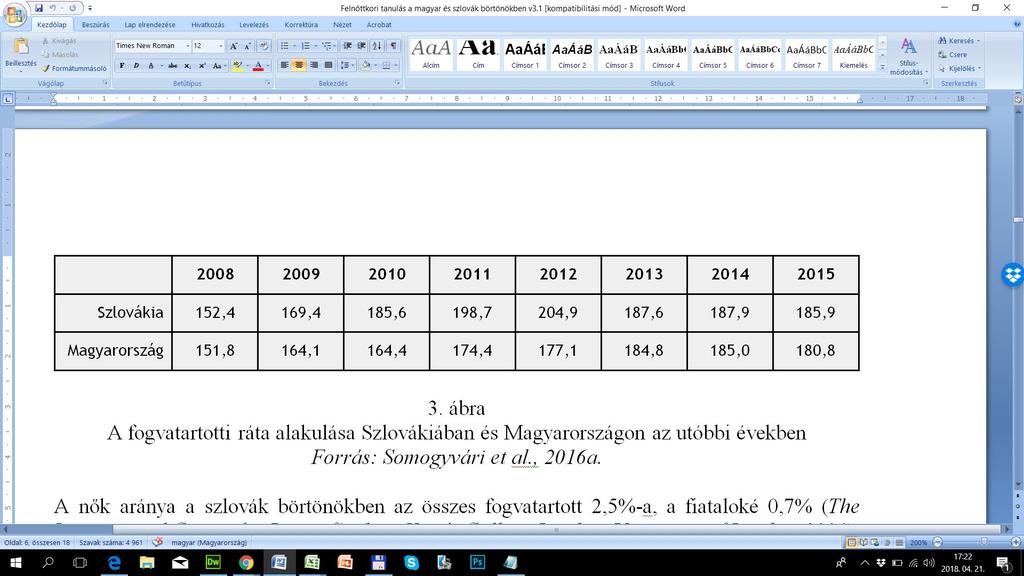Switch to the Levelezés tab

[x=254, y=25]
